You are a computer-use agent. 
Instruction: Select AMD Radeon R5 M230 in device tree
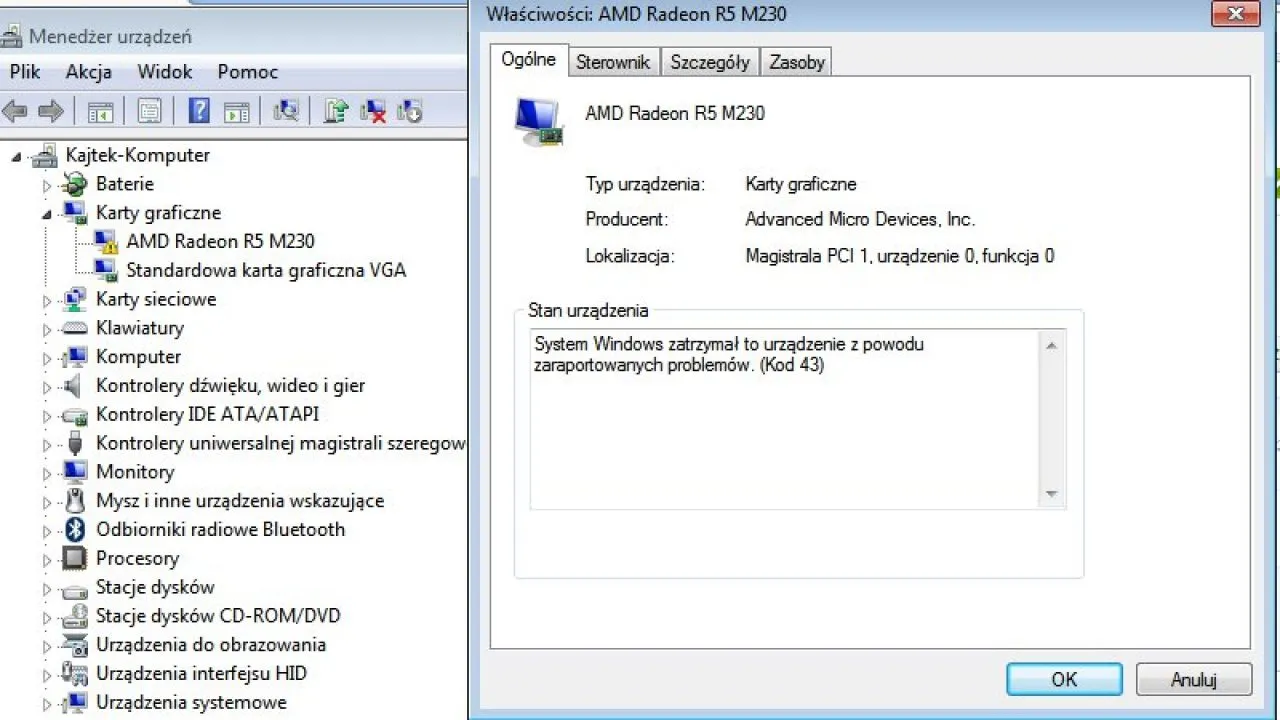point(220,241)
